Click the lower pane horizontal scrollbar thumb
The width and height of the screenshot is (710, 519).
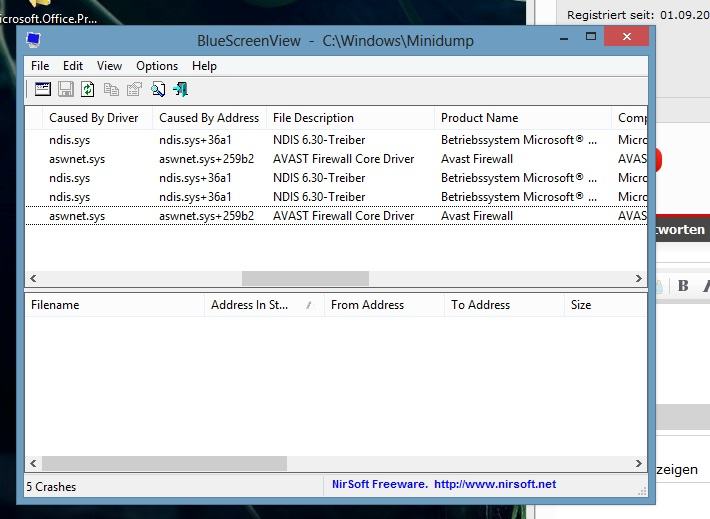tap(164, 463)
